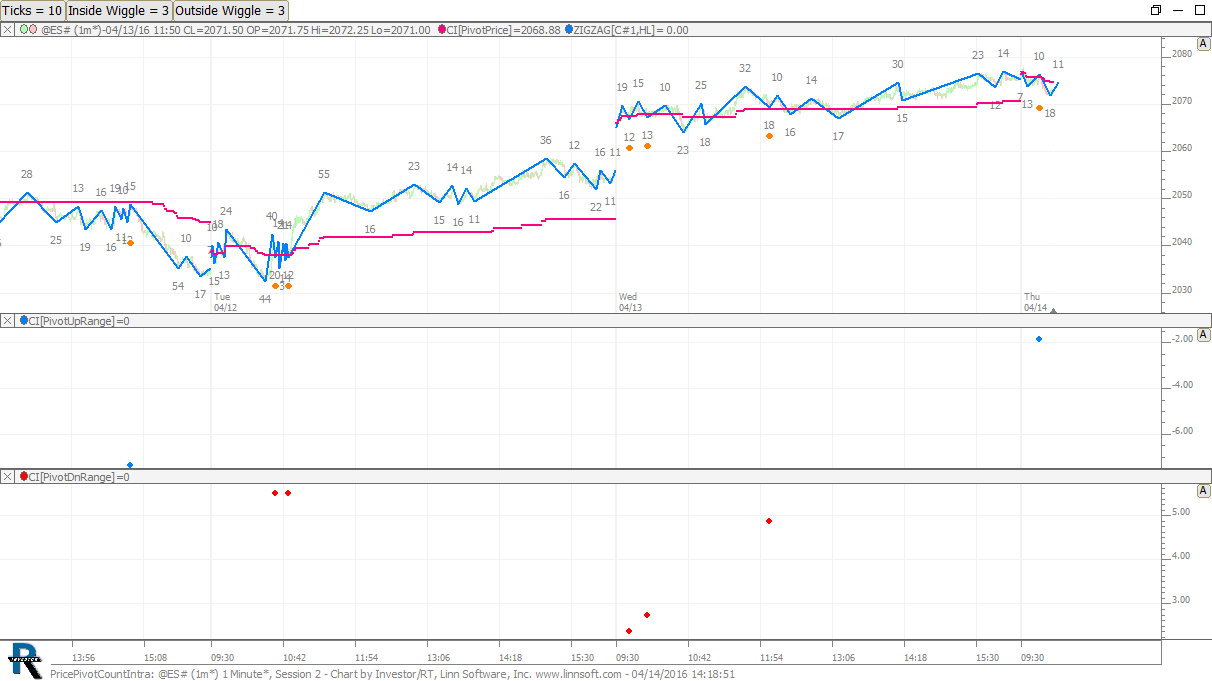
Task: Click the 13:56 time axis label
Action: pos(84,657)
